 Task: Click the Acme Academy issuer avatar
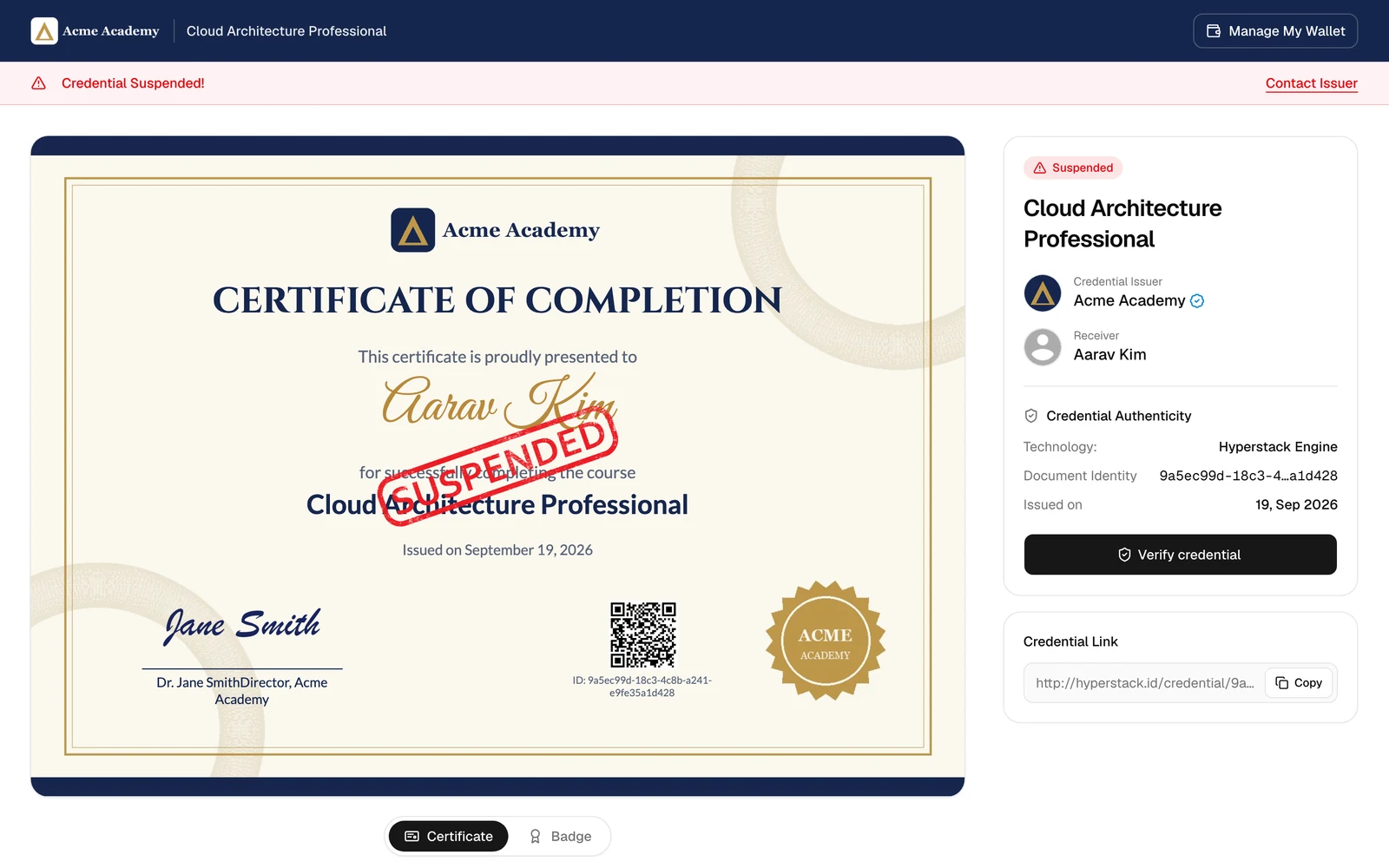point(1043,293)
